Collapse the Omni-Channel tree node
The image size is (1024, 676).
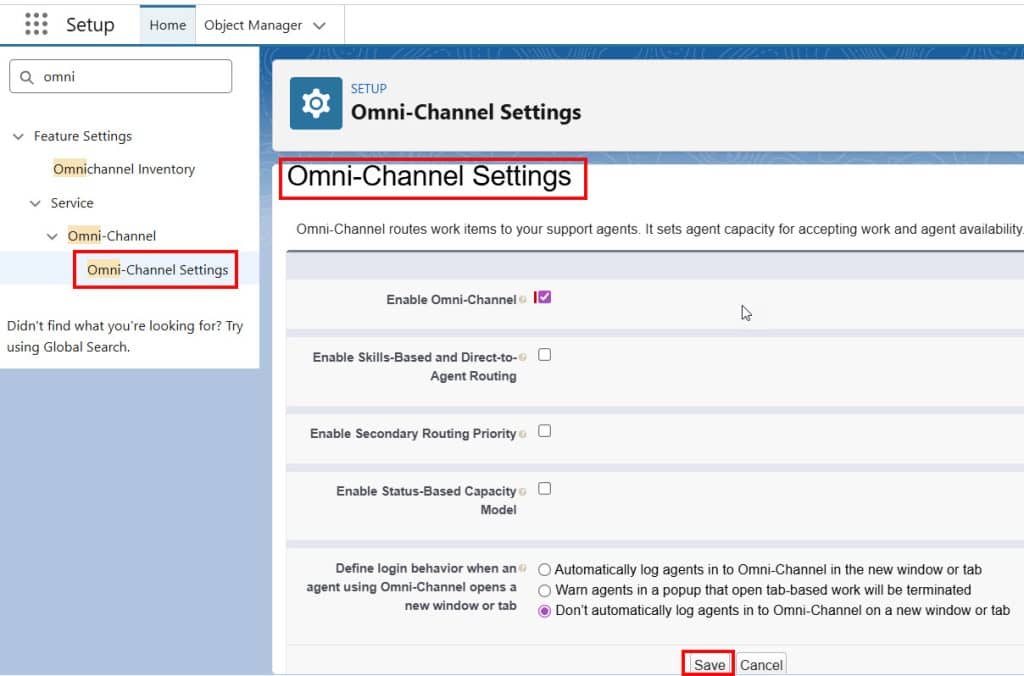coord(53,235)
